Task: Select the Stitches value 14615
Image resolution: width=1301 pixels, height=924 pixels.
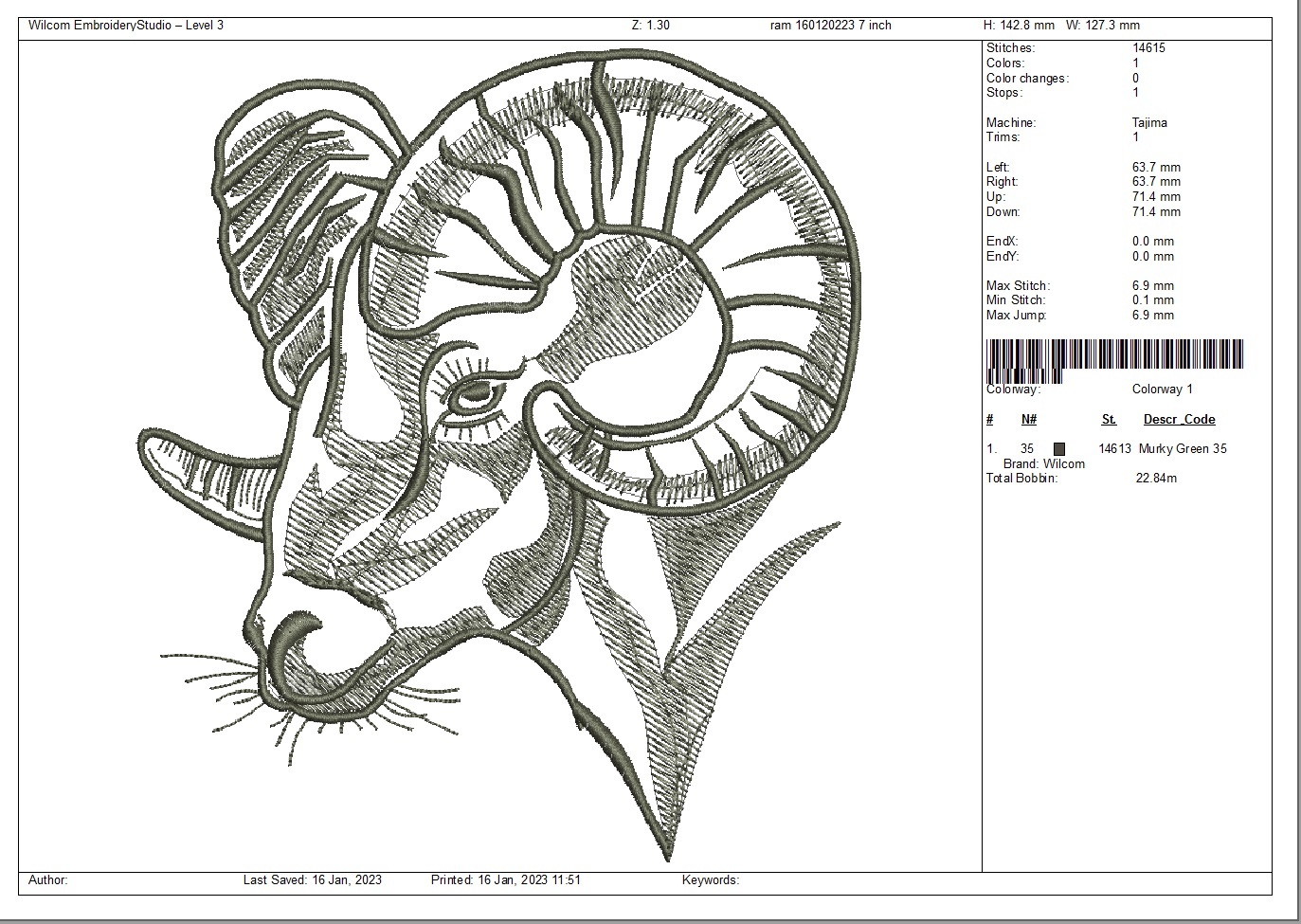Action: [x=1149, y=48]
